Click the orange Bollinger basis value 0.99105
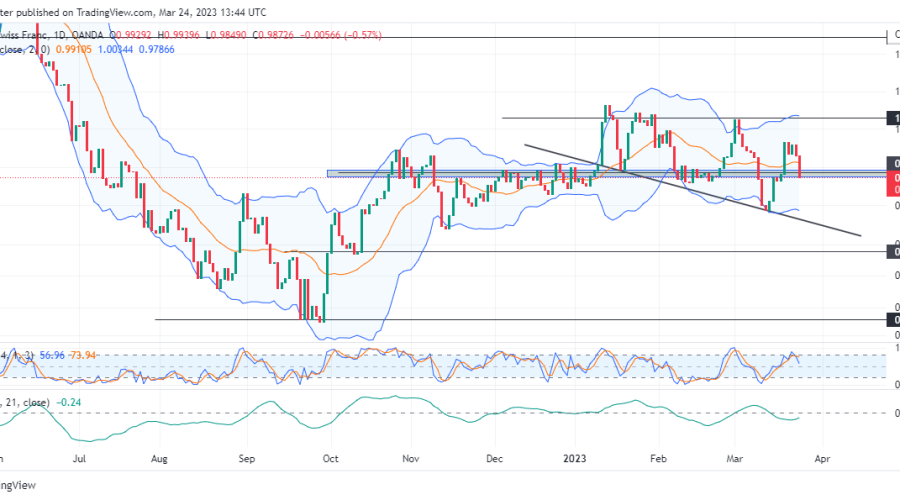Image resolution: width=900 pixels, height=500 pixels. 73,49
